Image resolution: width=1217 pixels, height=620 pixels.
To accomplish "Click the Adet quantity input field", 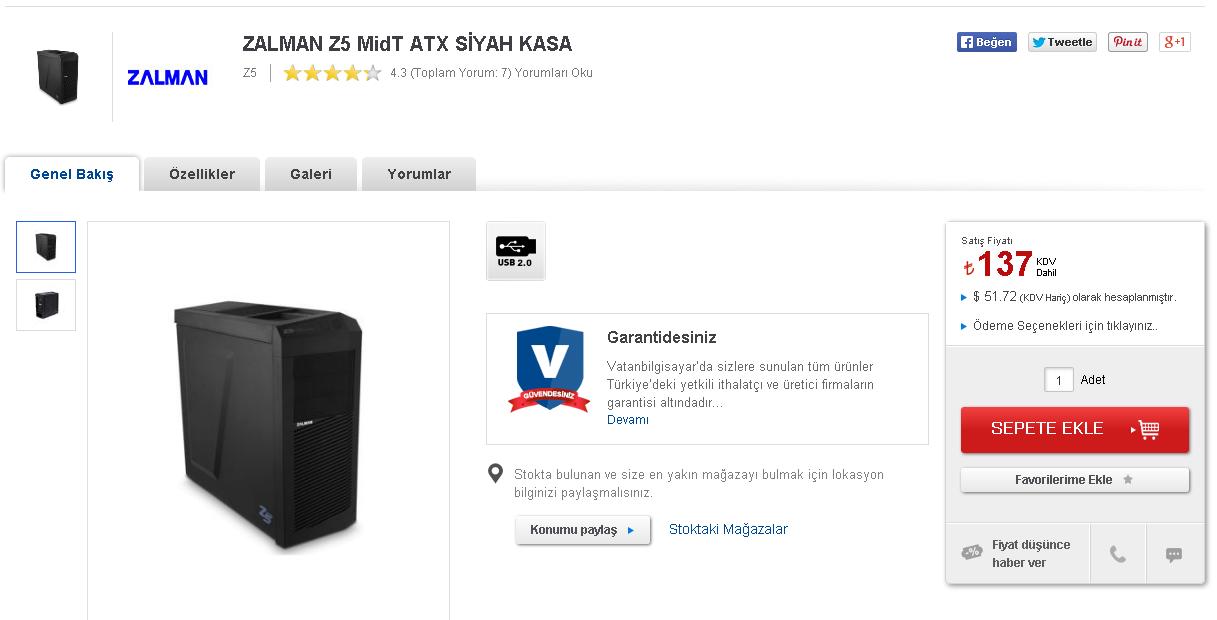I will (1059, 380).
